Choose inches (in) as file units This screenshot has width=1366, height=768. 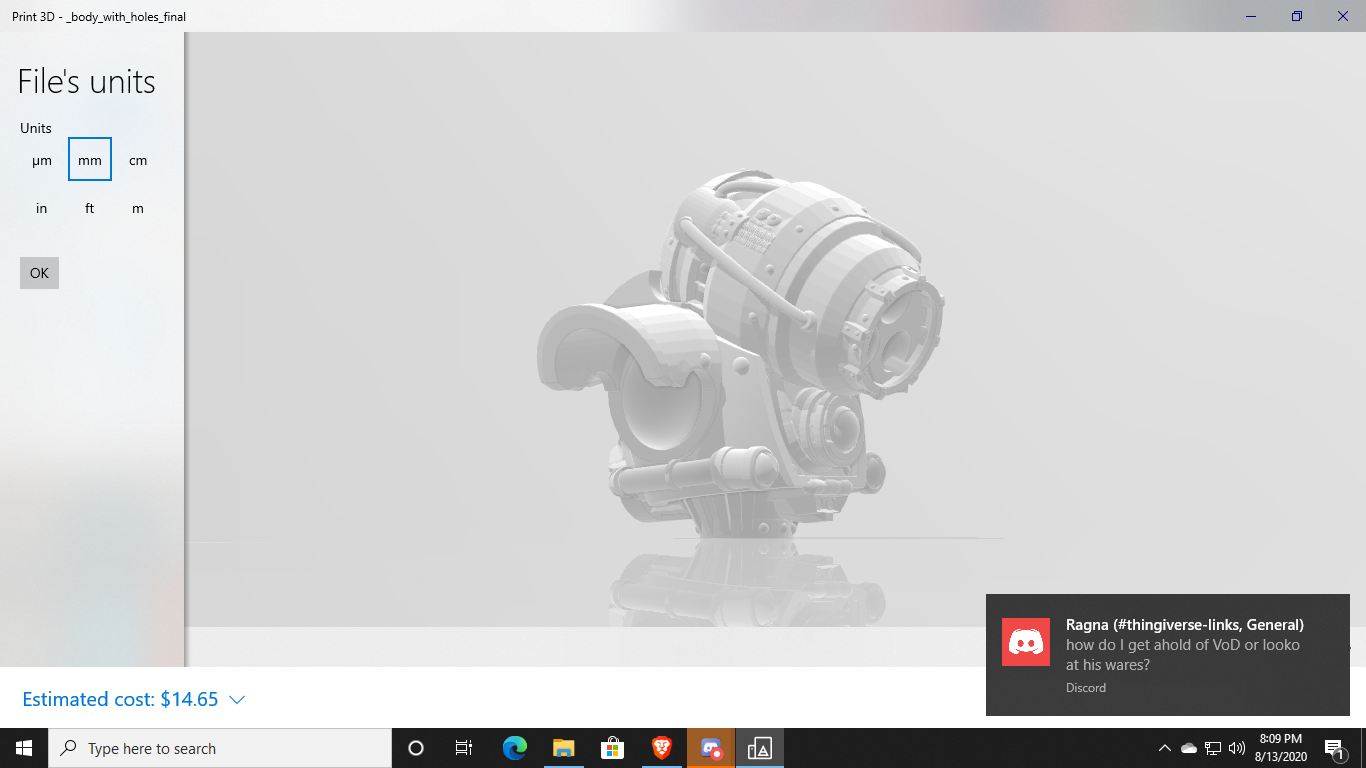[41, 208]
